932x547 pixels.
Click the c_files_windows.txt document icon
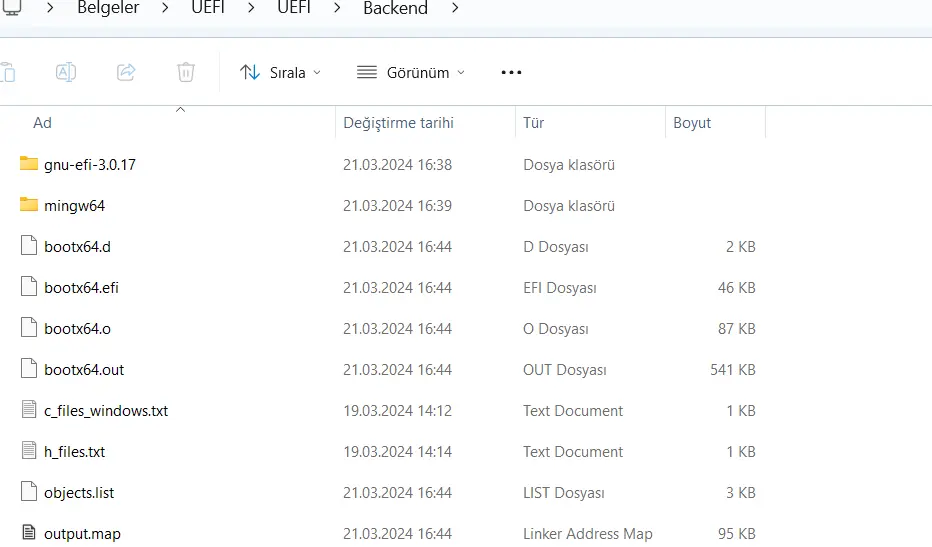29,409
